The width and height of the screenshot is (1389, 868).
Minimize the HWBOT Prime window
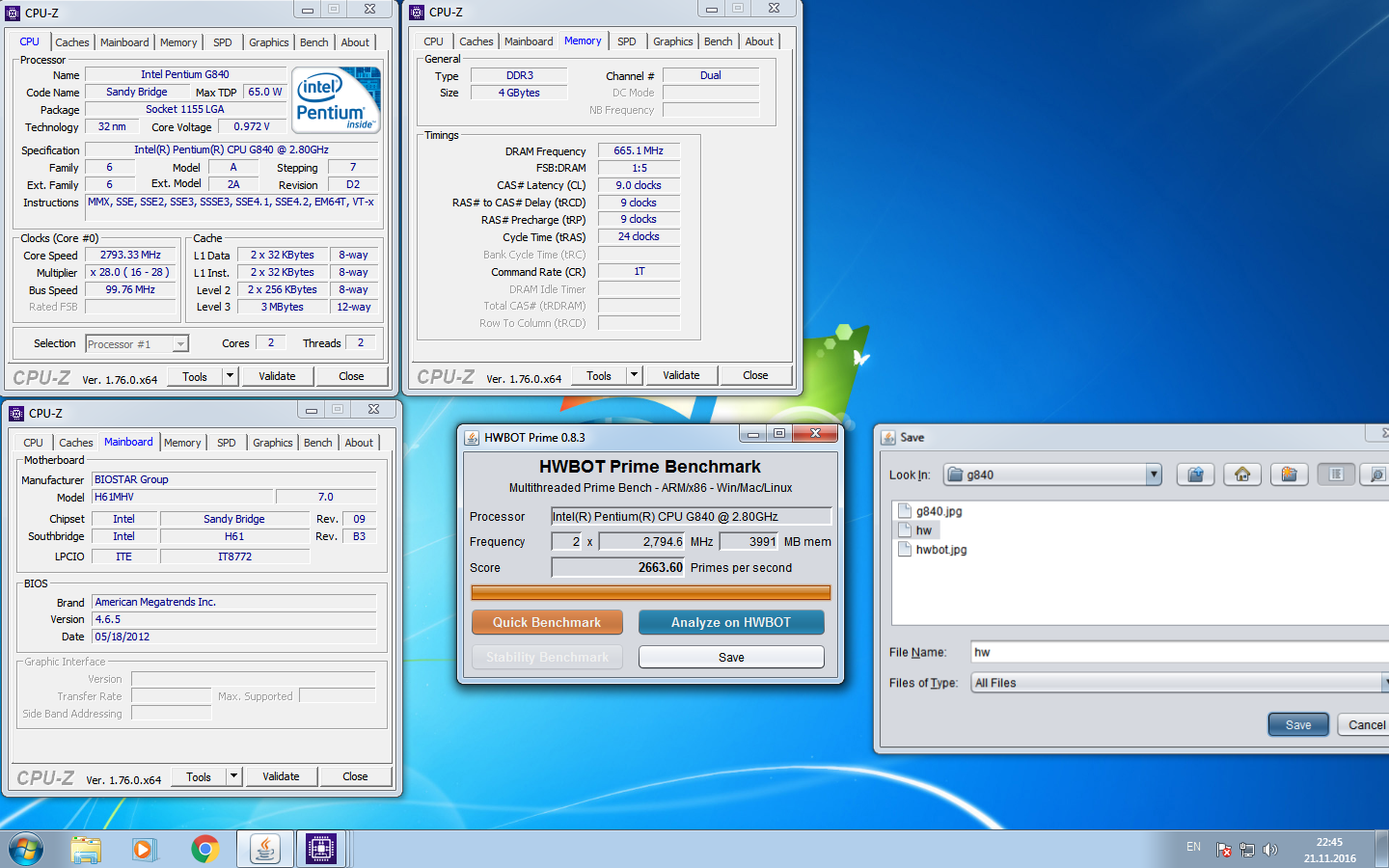click(753, 434)
